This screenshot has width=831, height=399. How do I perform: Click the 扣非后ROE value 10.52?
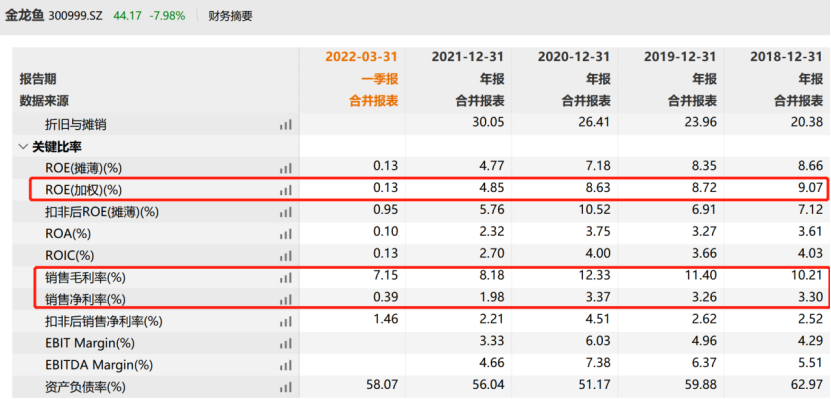[595, 210]
